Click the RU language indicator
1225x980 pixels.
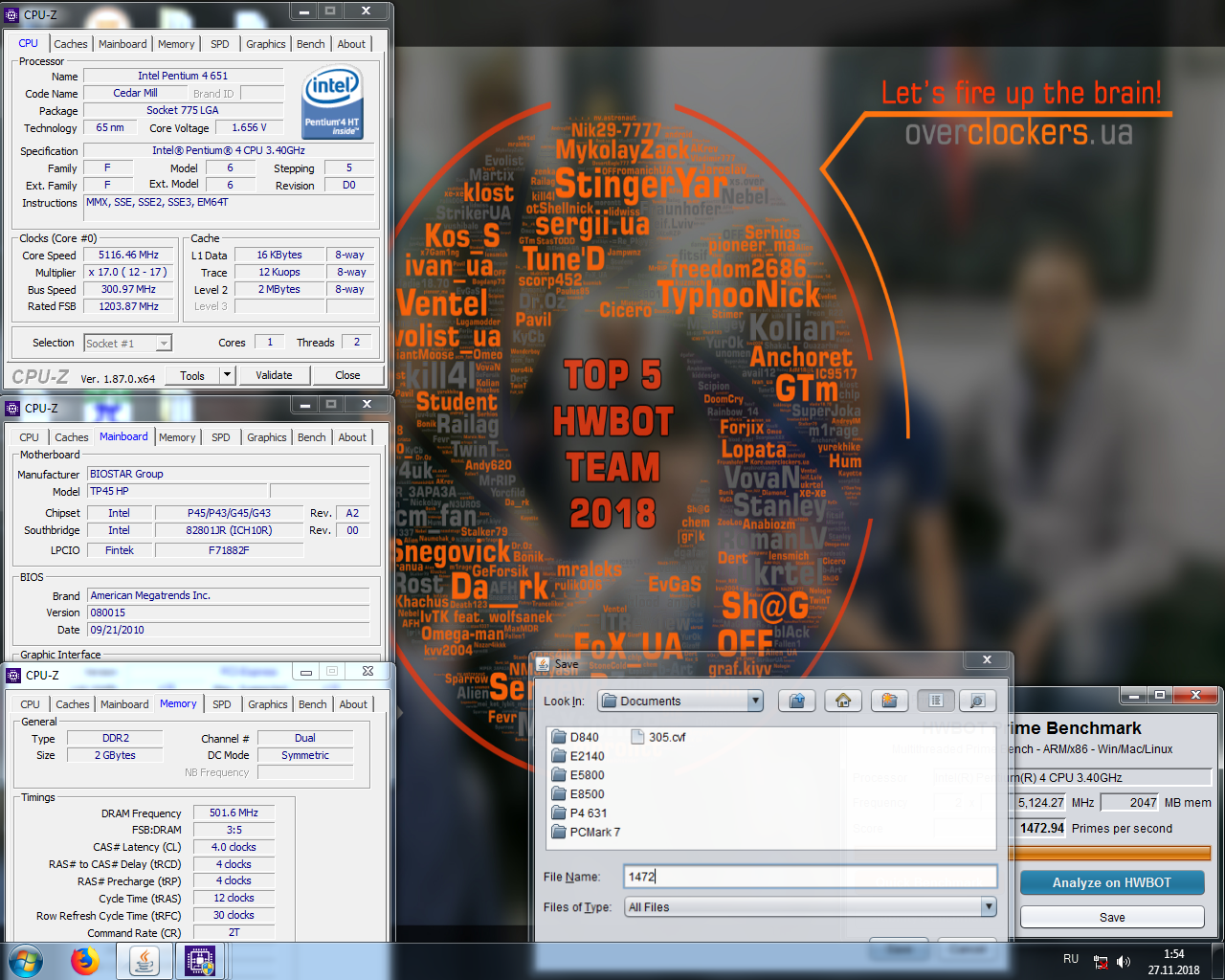[1071, 959]
